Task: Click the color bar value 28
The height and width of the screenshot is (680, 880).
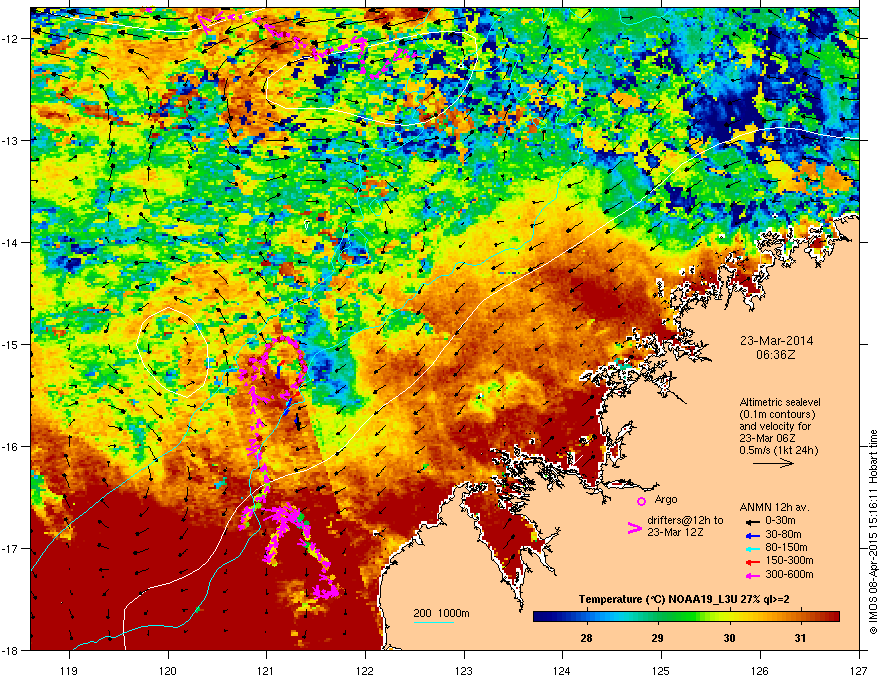Action: click(586, 638)
